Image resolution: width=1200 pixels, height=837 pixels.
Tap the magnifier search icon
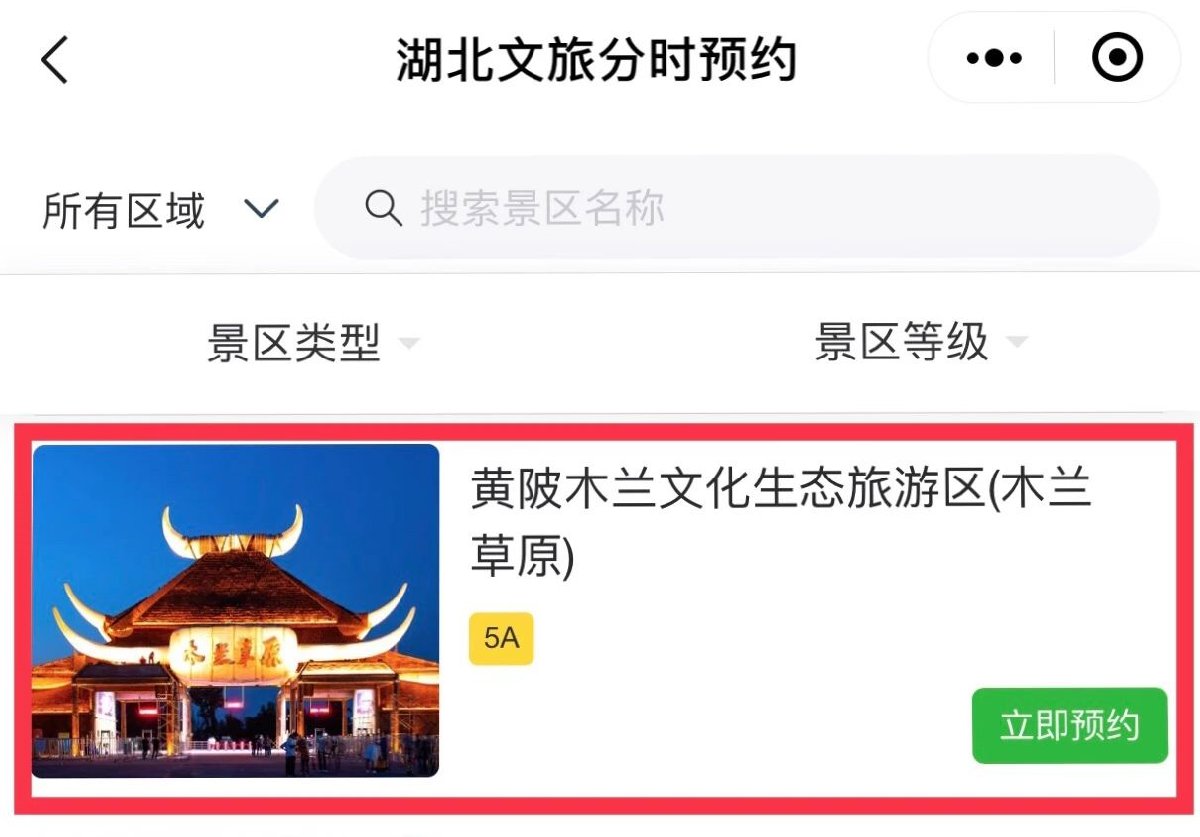tap(383, 208)
